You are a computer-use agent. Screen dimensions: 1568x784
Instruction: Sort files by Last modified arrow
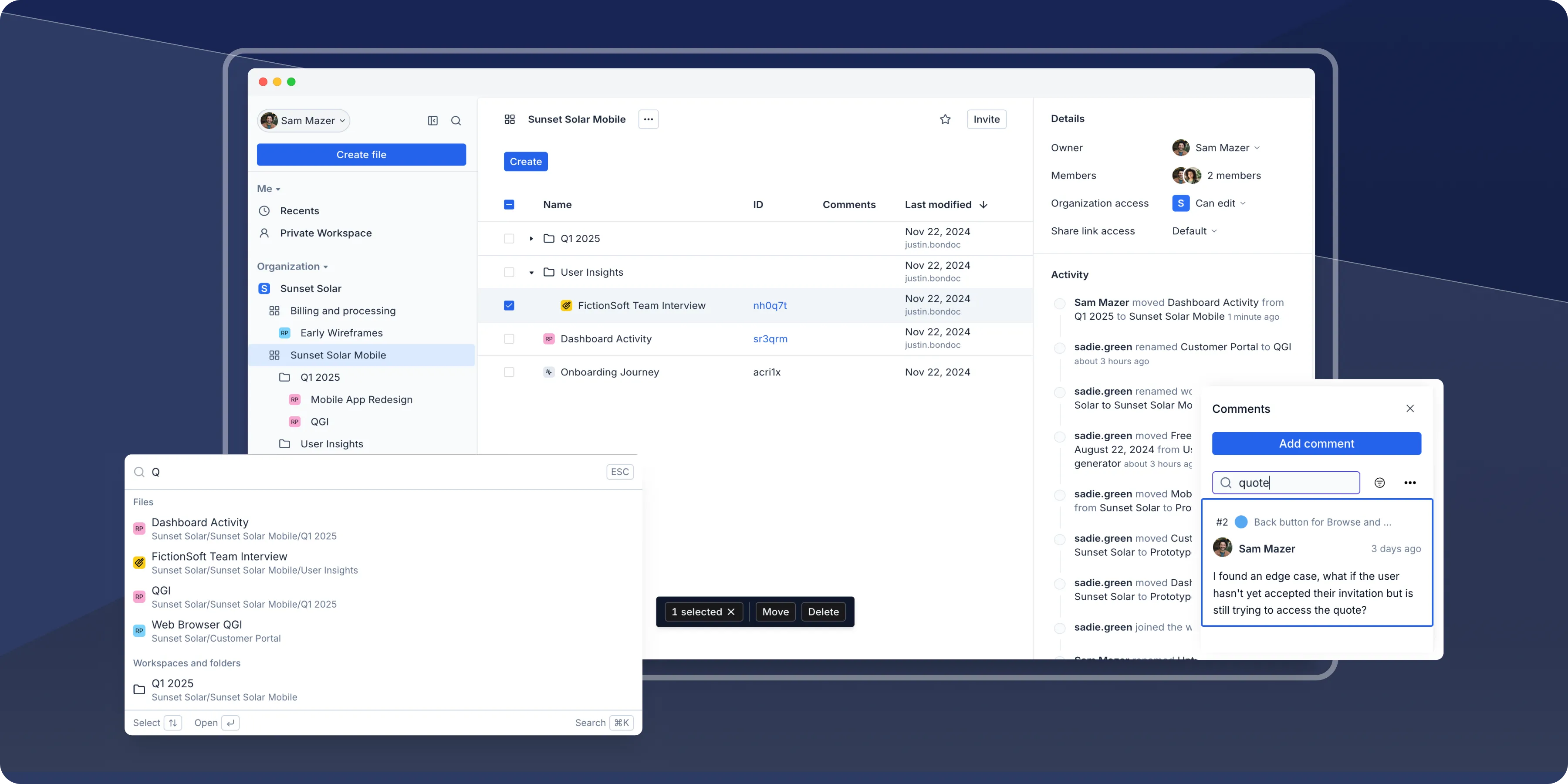983,205
